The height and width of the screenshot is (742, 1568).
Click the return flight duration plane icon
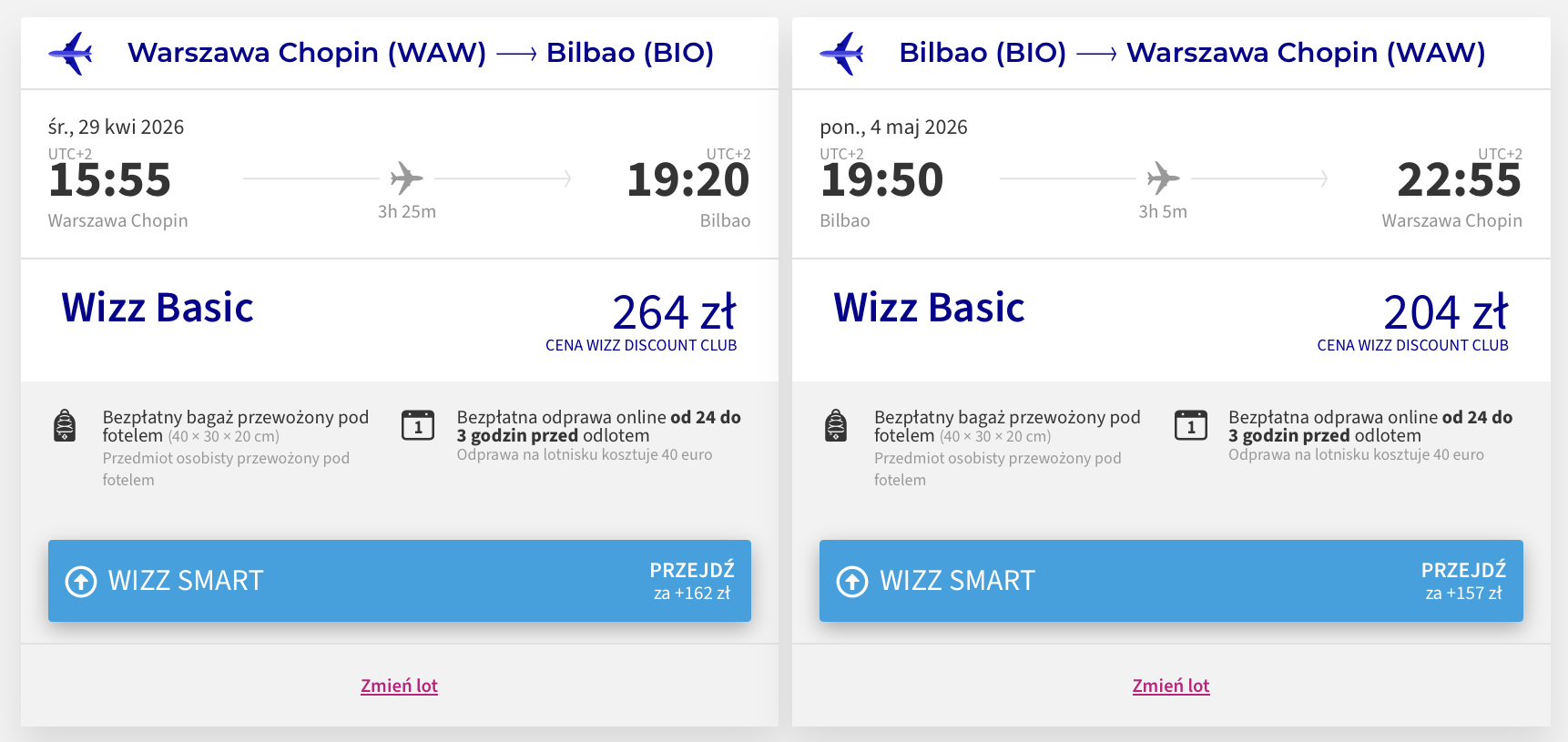pyautogui.click(x=1163, y=178)
